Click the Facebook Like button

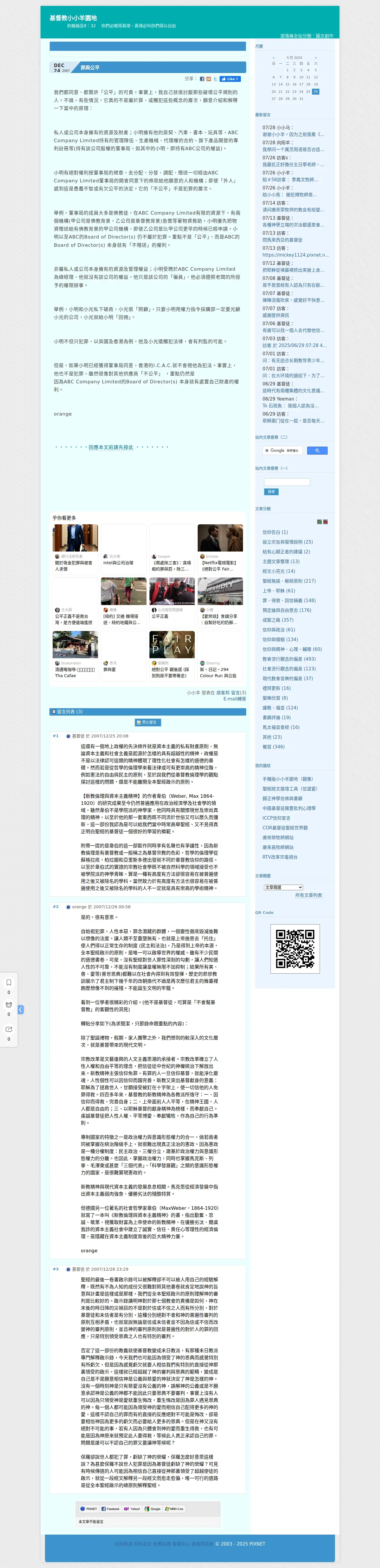click(230, 79)
